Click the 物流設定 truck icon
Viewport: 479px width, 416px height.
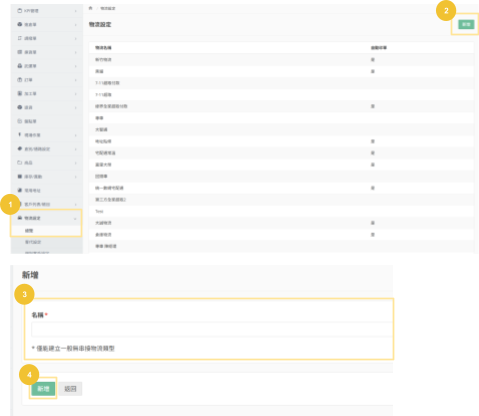point(20,218)
